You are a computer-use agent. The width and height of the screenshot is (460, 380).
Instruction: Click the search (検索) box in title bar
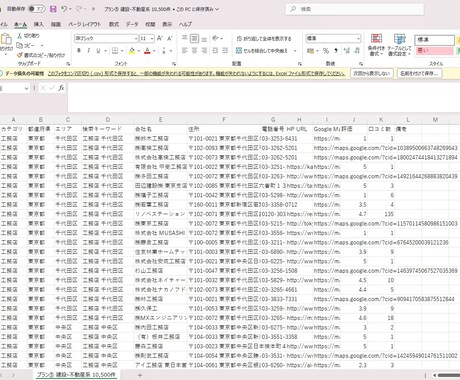(x=355, y=9)
